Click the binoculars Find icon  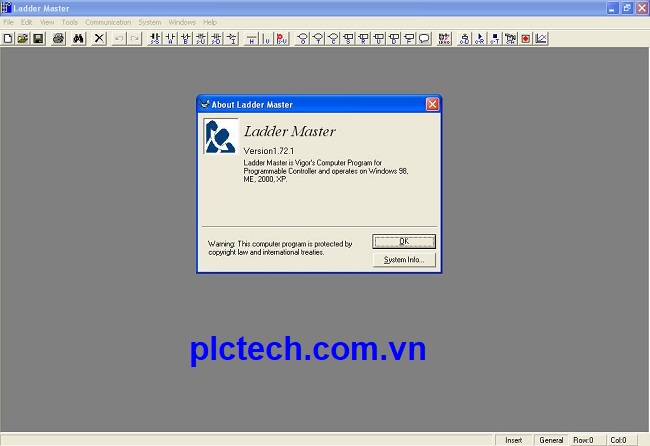pyautogui.click(x=78, y=39)
